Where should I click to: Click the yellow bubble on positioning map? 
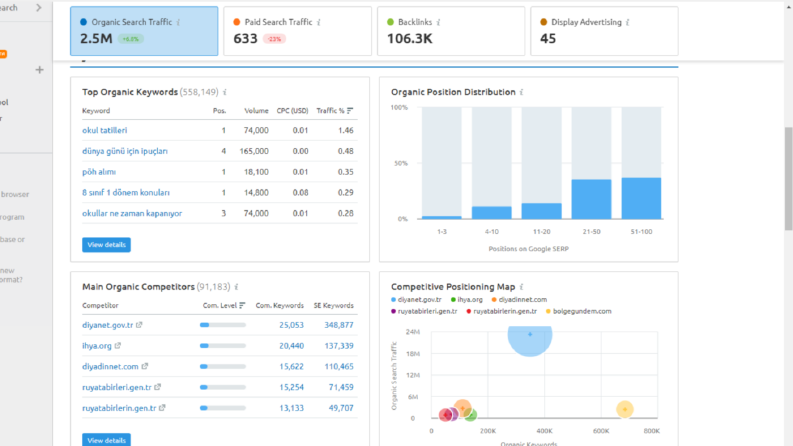click(625, 409)
